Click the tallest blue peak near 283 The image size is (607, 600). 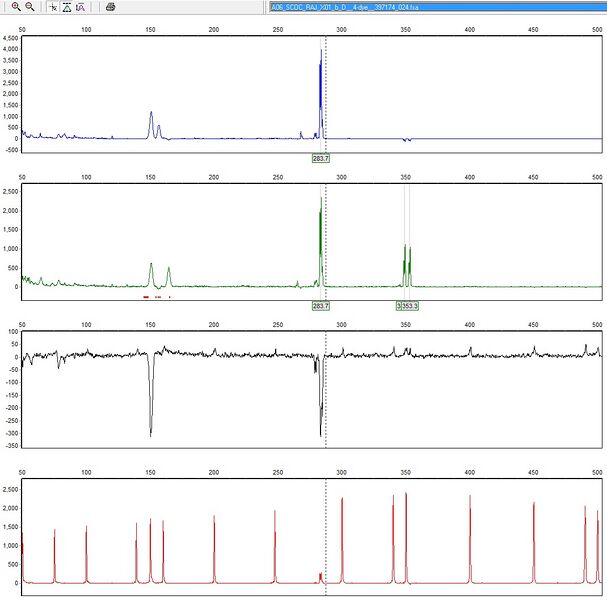pyautogui.click(x=321, y=70)
